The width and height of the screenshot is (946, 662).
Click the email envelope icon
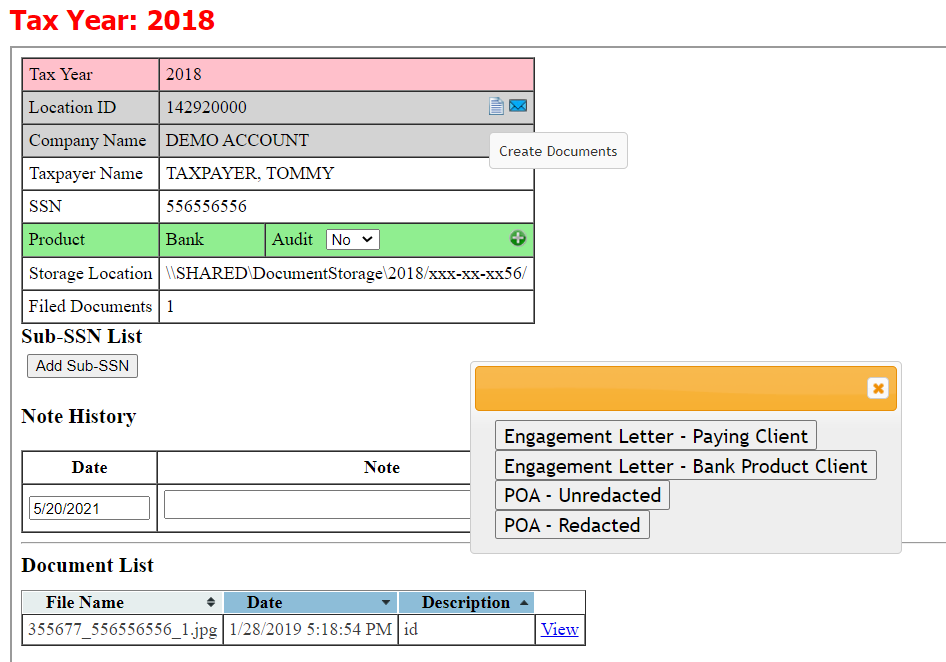(x=518, y=106)
